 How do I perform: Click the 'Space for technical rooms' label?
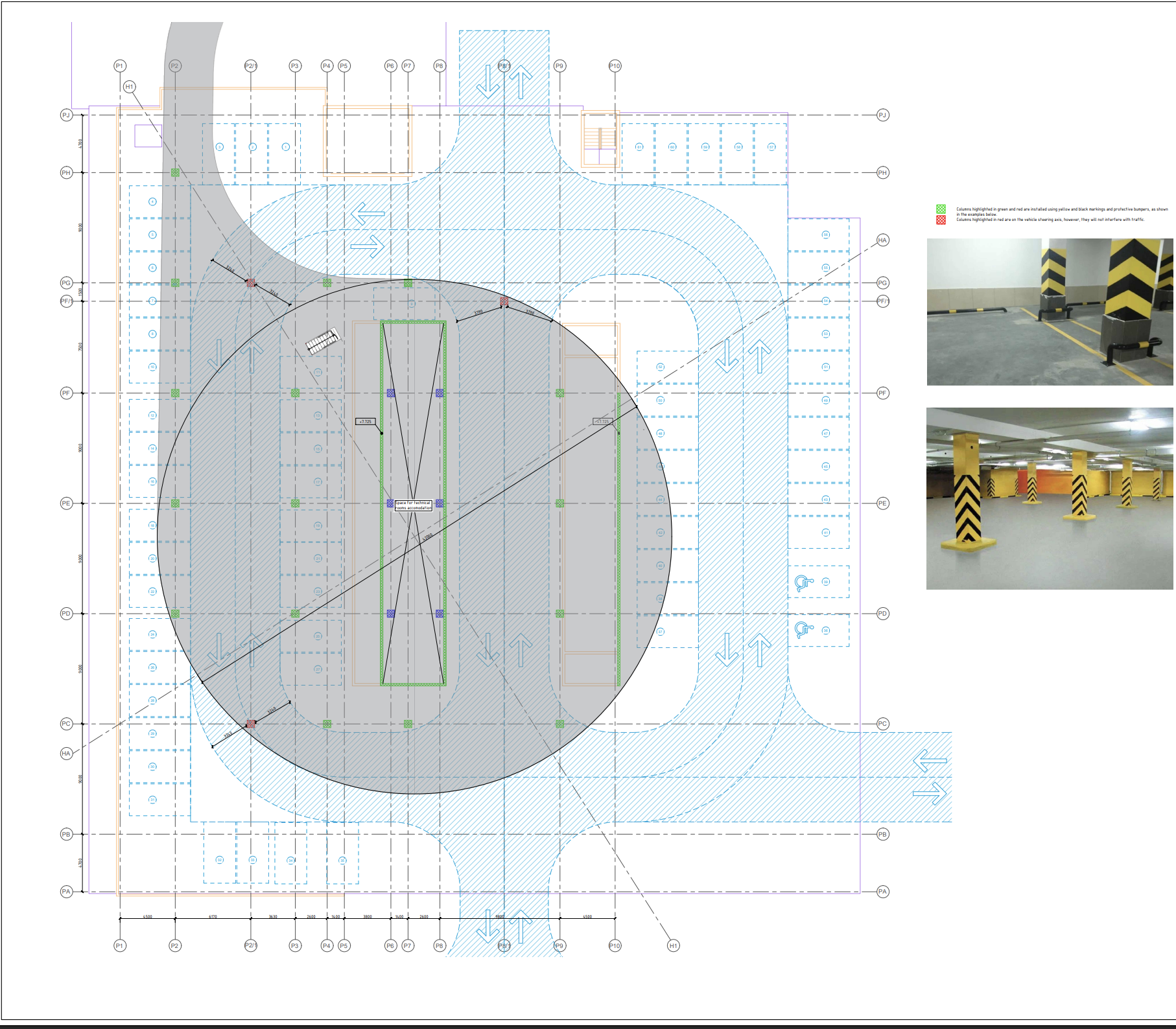pyautogui.click(x=413, y=505)
